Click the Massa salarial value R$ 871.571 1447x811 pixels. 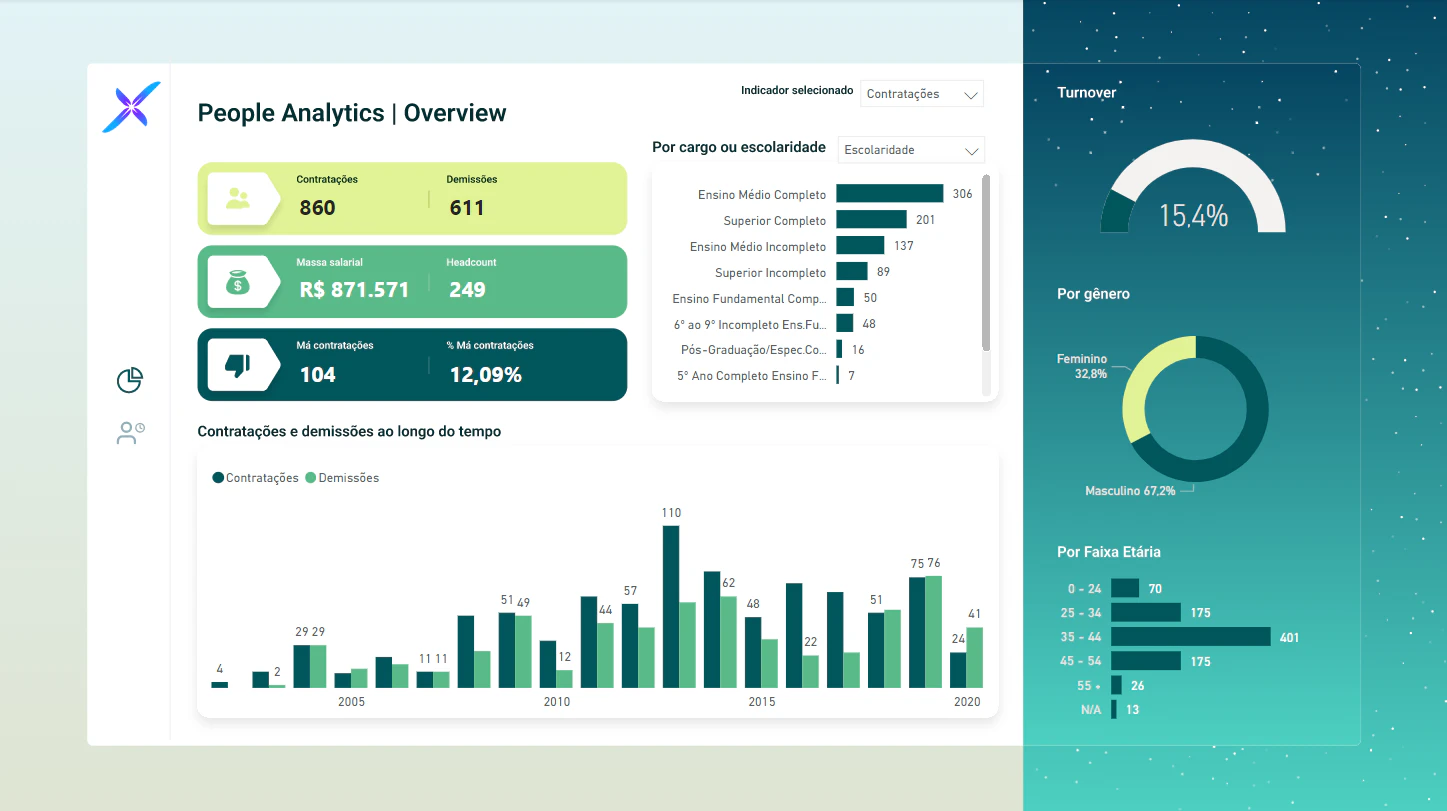354,290
